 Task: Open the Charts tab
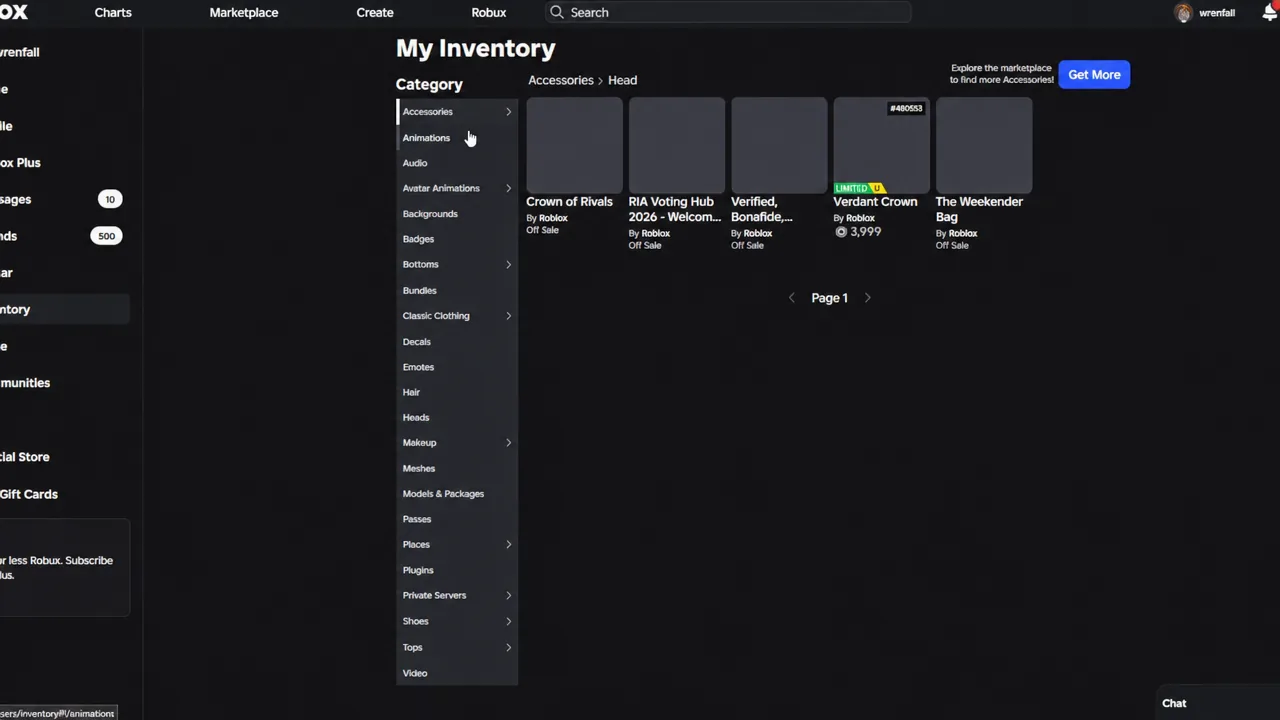pyautogui.click(x=113, y=12)
